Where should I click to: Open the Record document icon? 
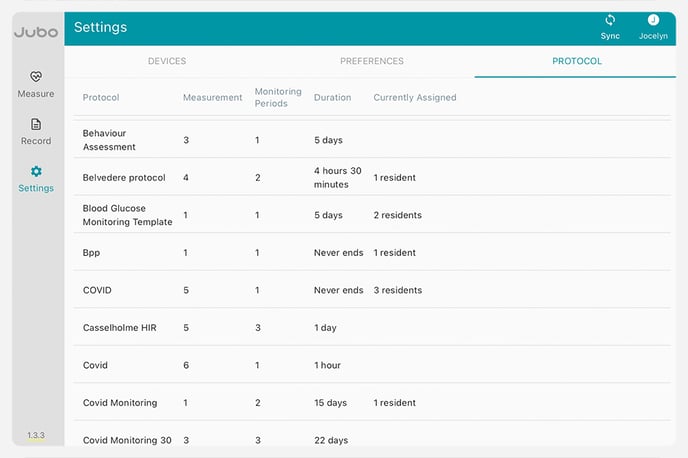coord(36,124)
